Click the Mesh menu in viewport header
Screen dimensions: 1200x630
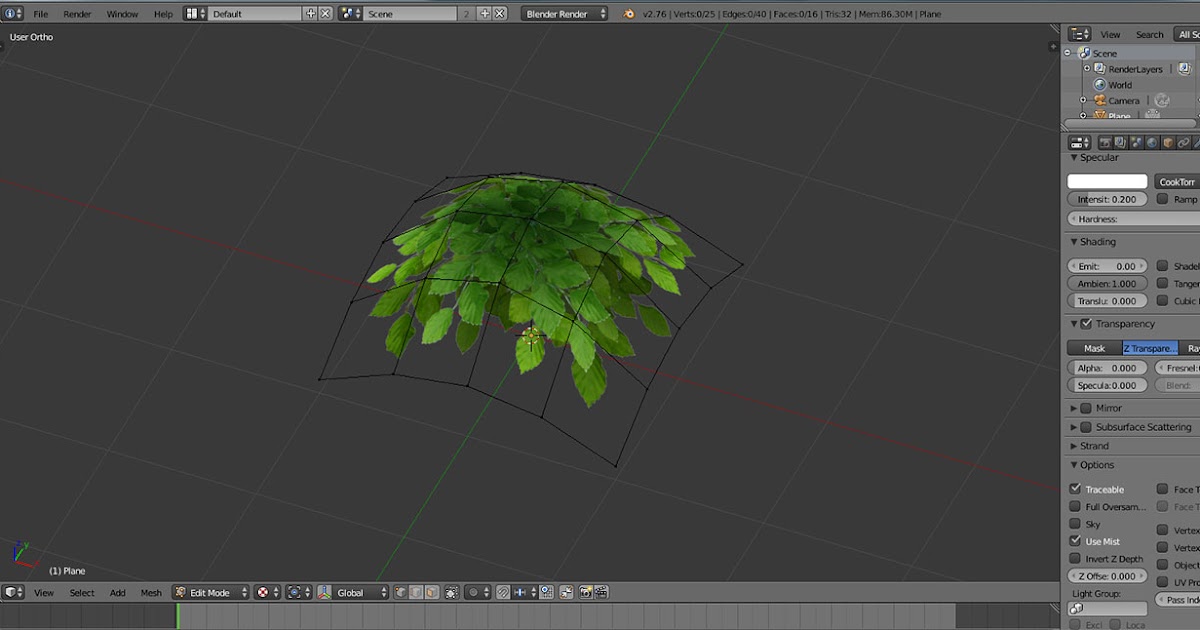pyautogui.click(x=150, y=592)
